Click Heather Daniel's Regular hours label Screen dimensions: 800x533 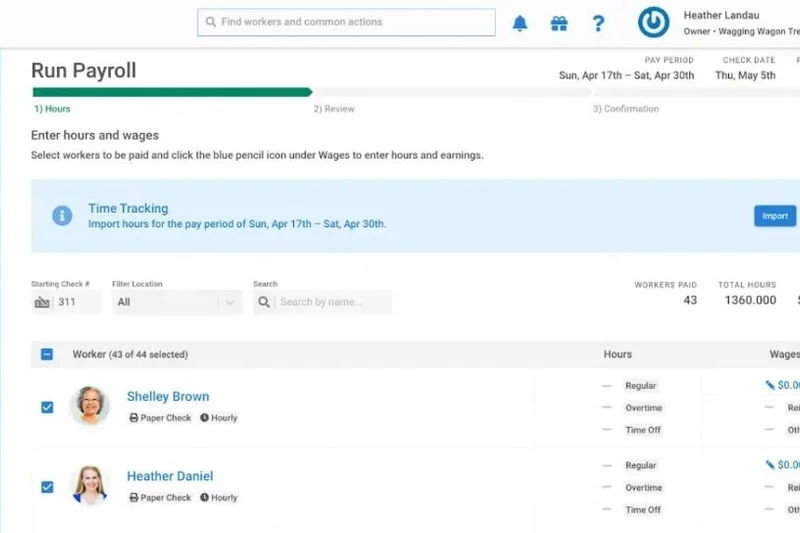click(640, 465)
